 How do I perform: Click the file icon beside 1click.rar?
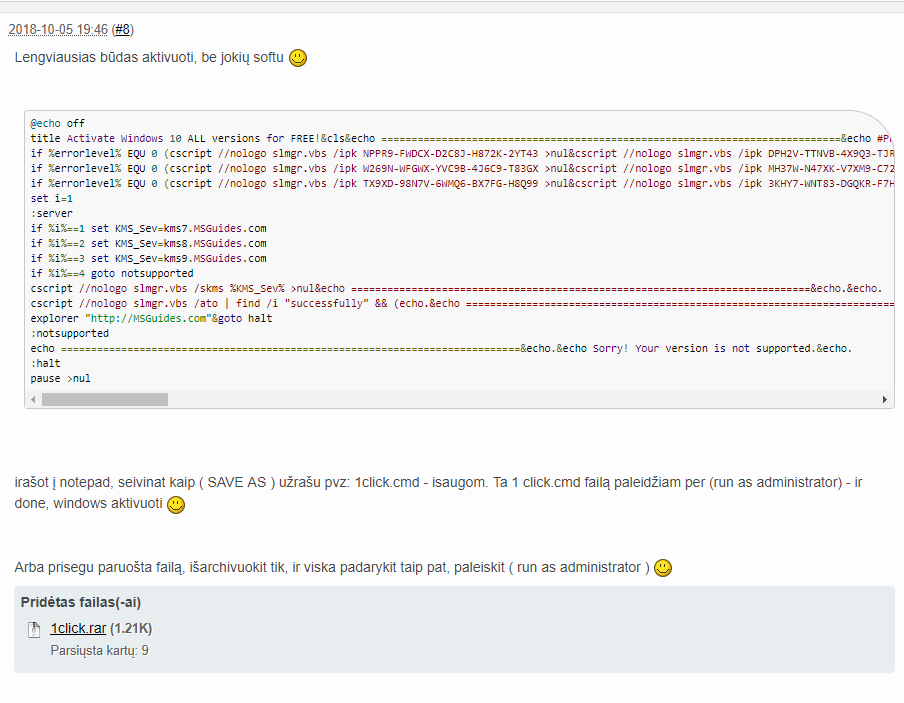point(34,629)
